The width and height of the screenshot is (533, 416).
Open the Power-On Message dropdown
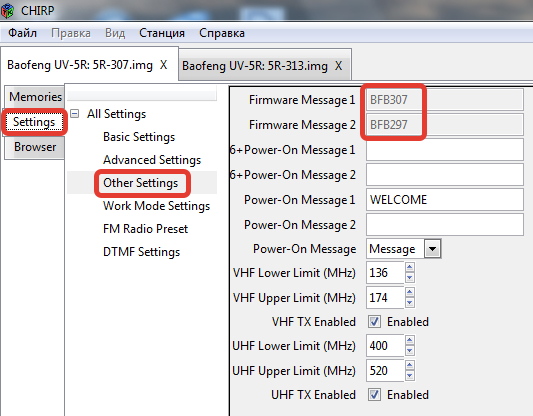click(432, 249)
